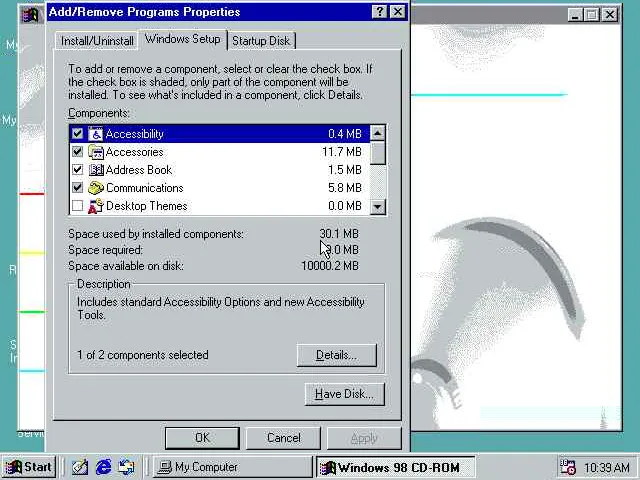Click the components list scroll up arrow

(x=378, y=133)
